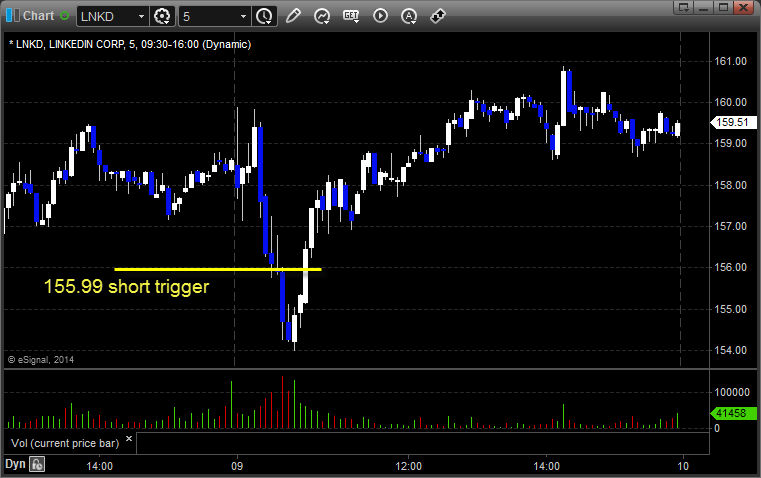Select the yellow short trigger horizontal line
Image resolution: width=761 pixels, height=478 pixels.
tap(217, 269)
